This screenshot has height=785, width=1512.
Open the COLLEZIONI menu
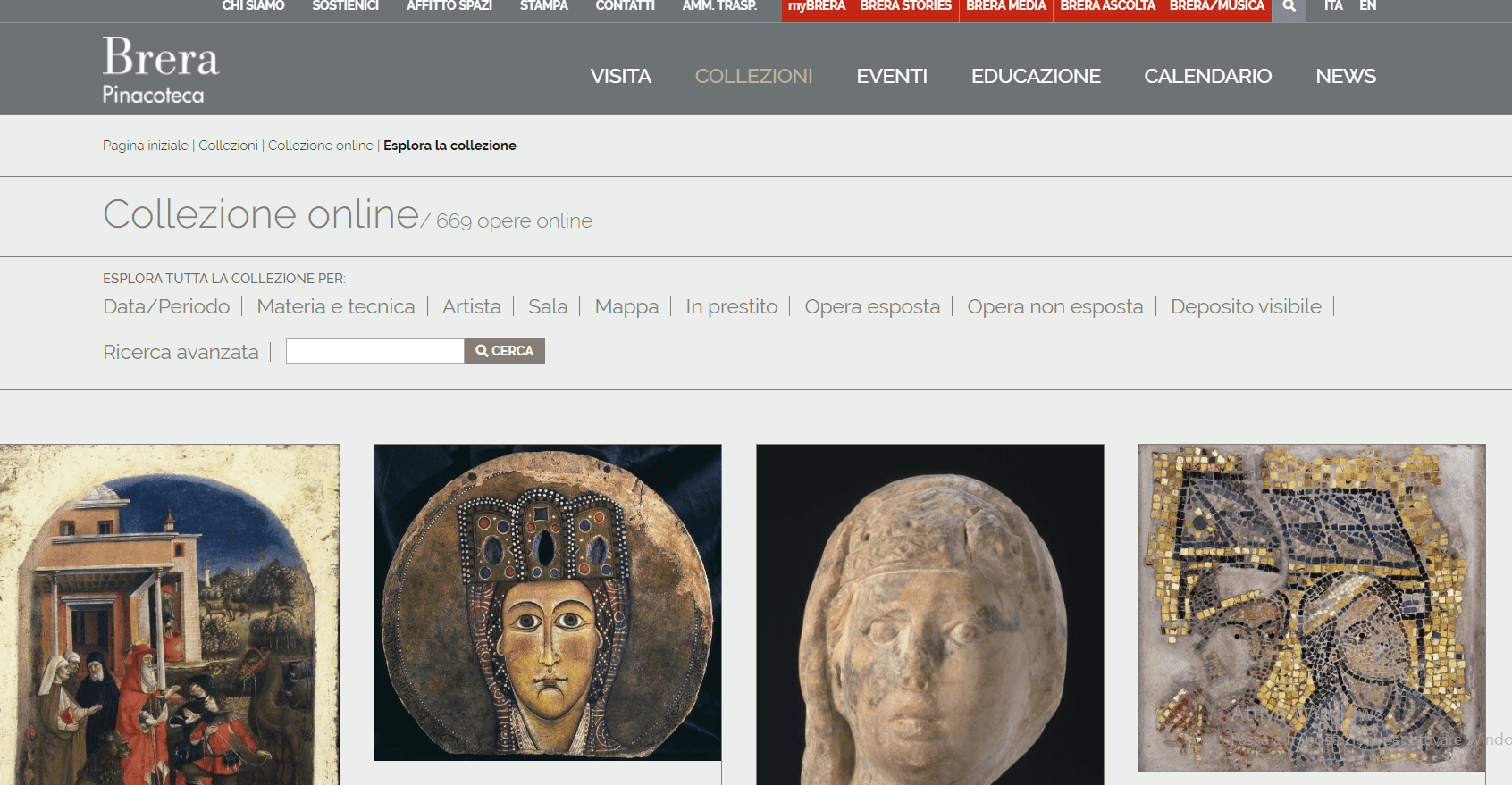(754, 77)
